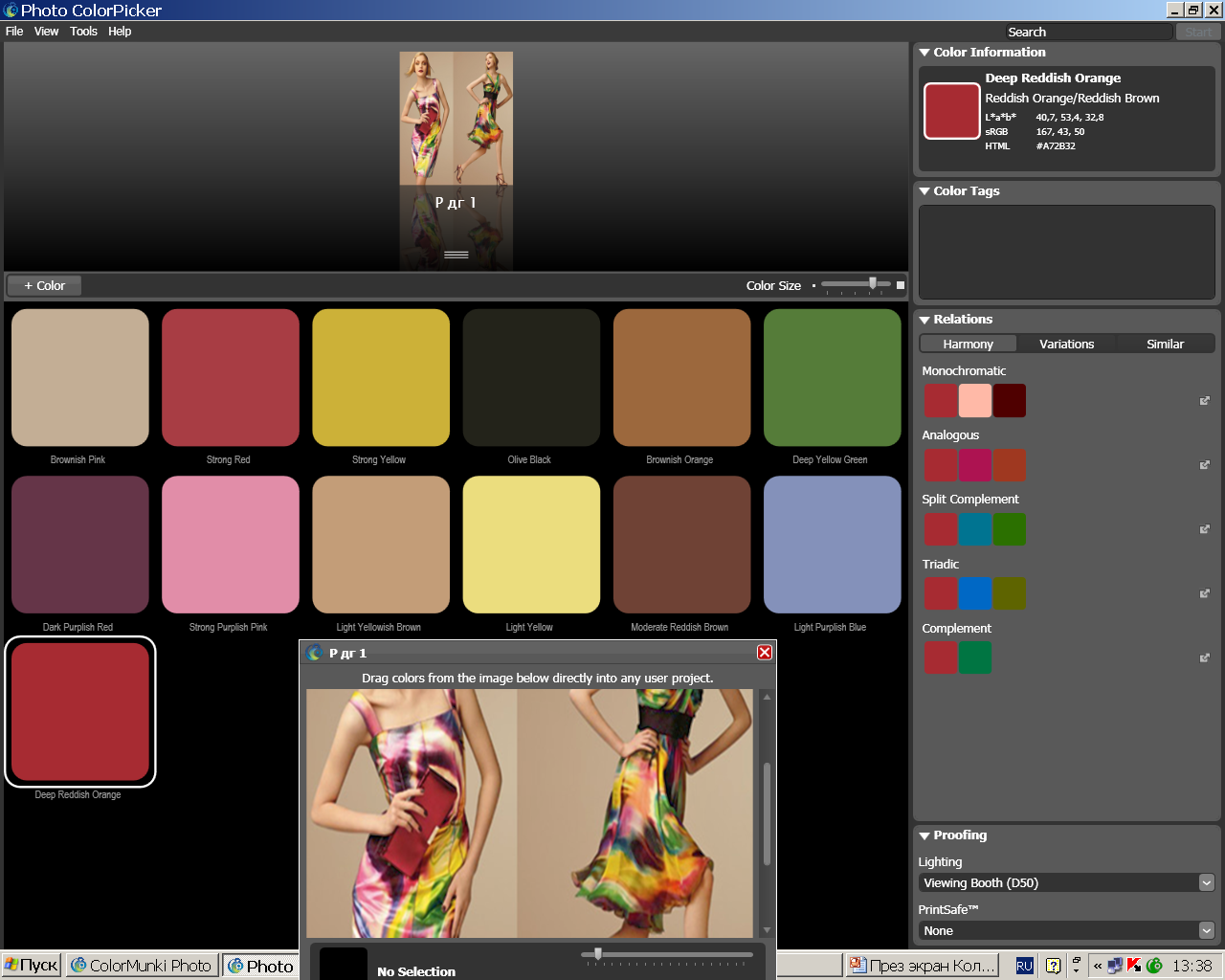
Task: Select the Strong Red swatch
Action: [231, 377]
